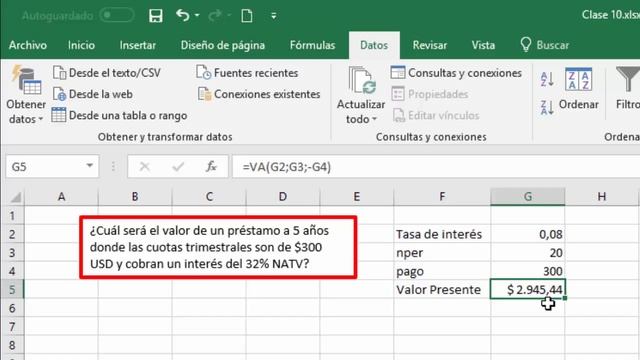Click the Undo arrow icon
Image resolution: width=640 pixels, height=360 pixels.
[x=182, y=16]
